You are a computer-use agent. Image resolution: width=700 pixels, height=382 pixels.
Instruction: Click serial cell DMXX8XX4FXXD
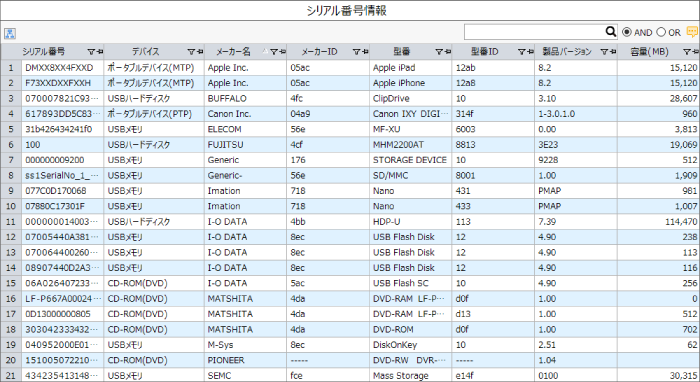click(62, 68)
